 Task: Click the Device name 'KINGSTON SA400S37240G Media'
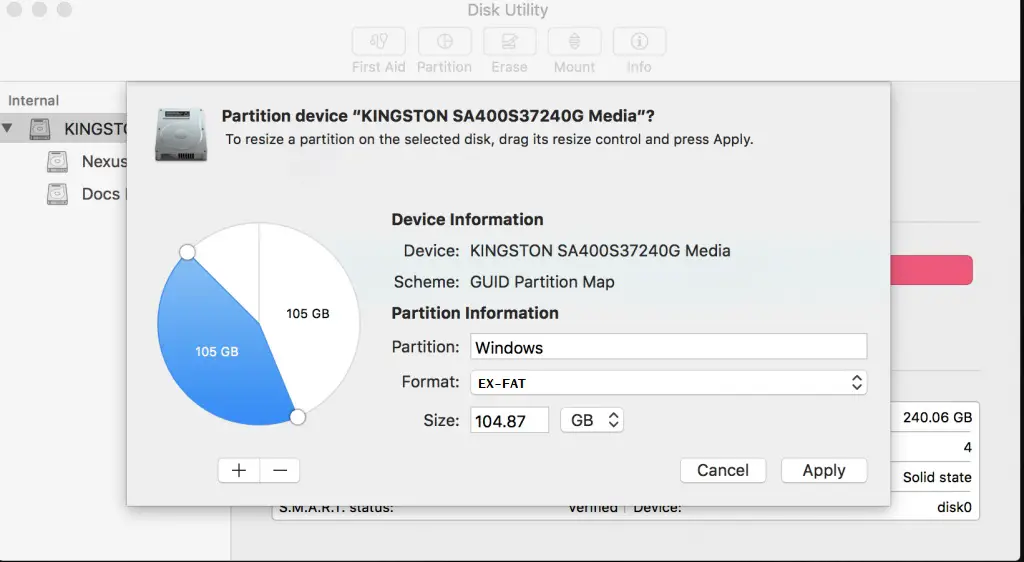pyautogui.click(x=600, y=251)
